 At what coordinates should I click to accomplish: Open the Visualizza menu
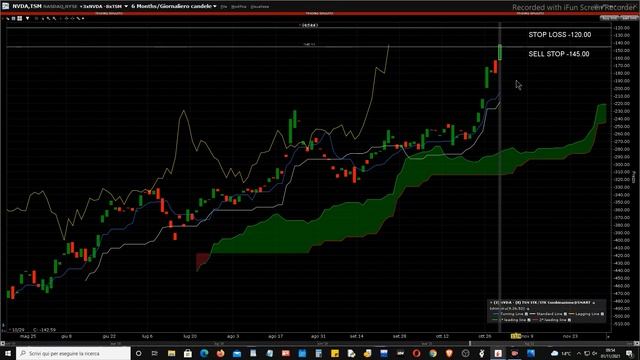point(260,7)
